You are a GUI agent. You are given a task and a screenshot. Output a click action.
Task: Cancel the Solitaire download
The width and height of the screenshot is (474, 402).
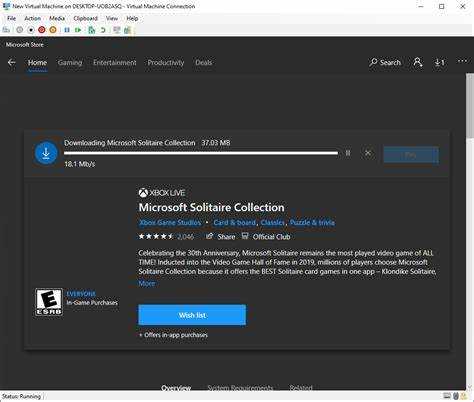368,153
